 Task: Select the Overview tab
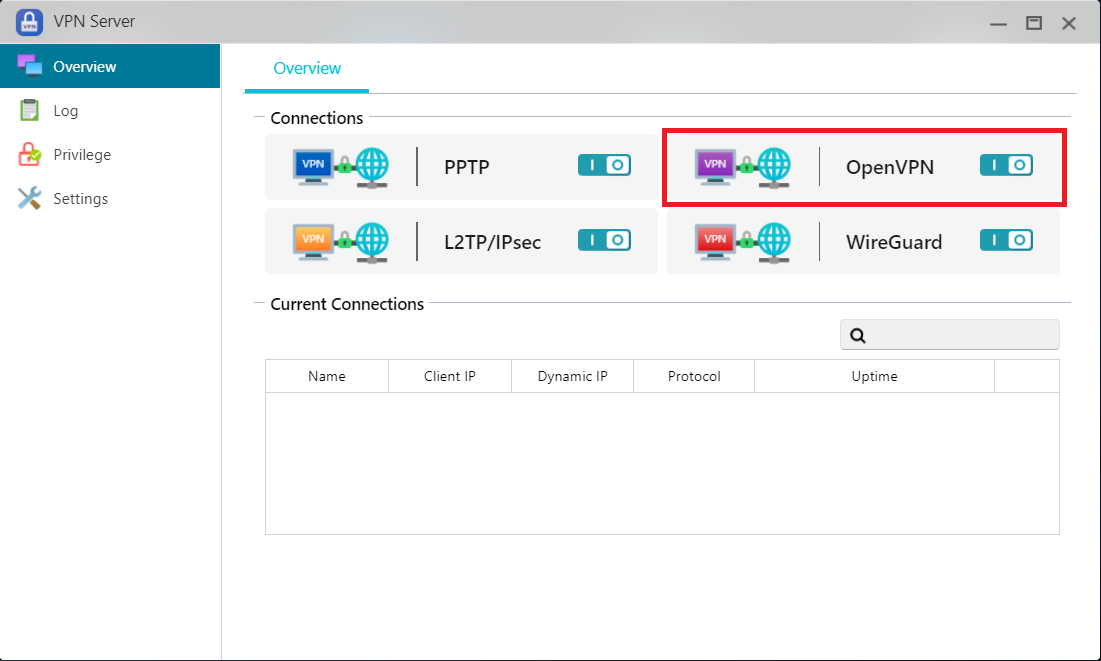coord(307,68)
